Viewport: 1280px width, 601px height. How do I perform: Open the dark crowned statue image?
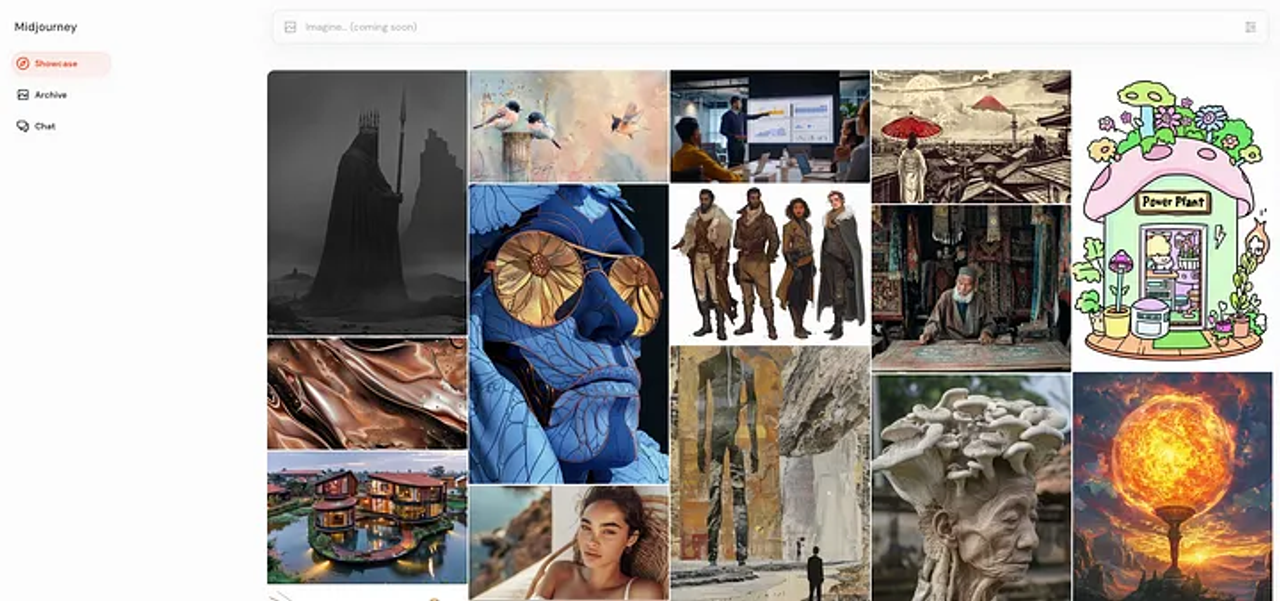pyautogui.click(x=367, y=201)
